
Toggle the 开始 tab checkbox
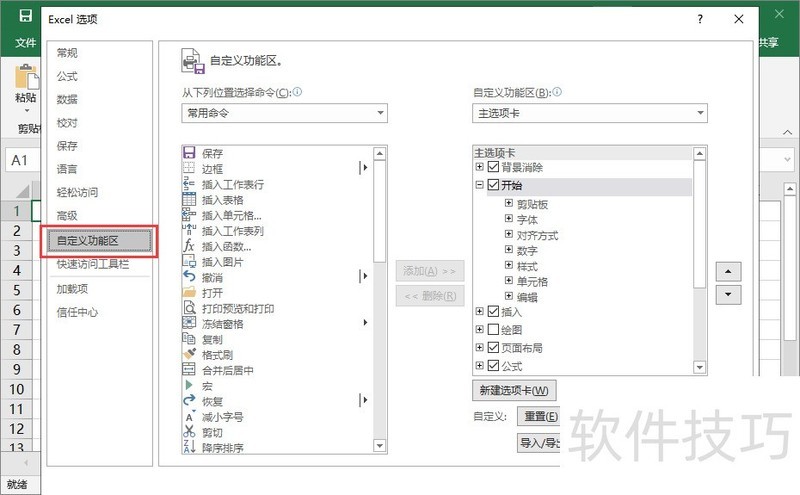tap(493, 185)
